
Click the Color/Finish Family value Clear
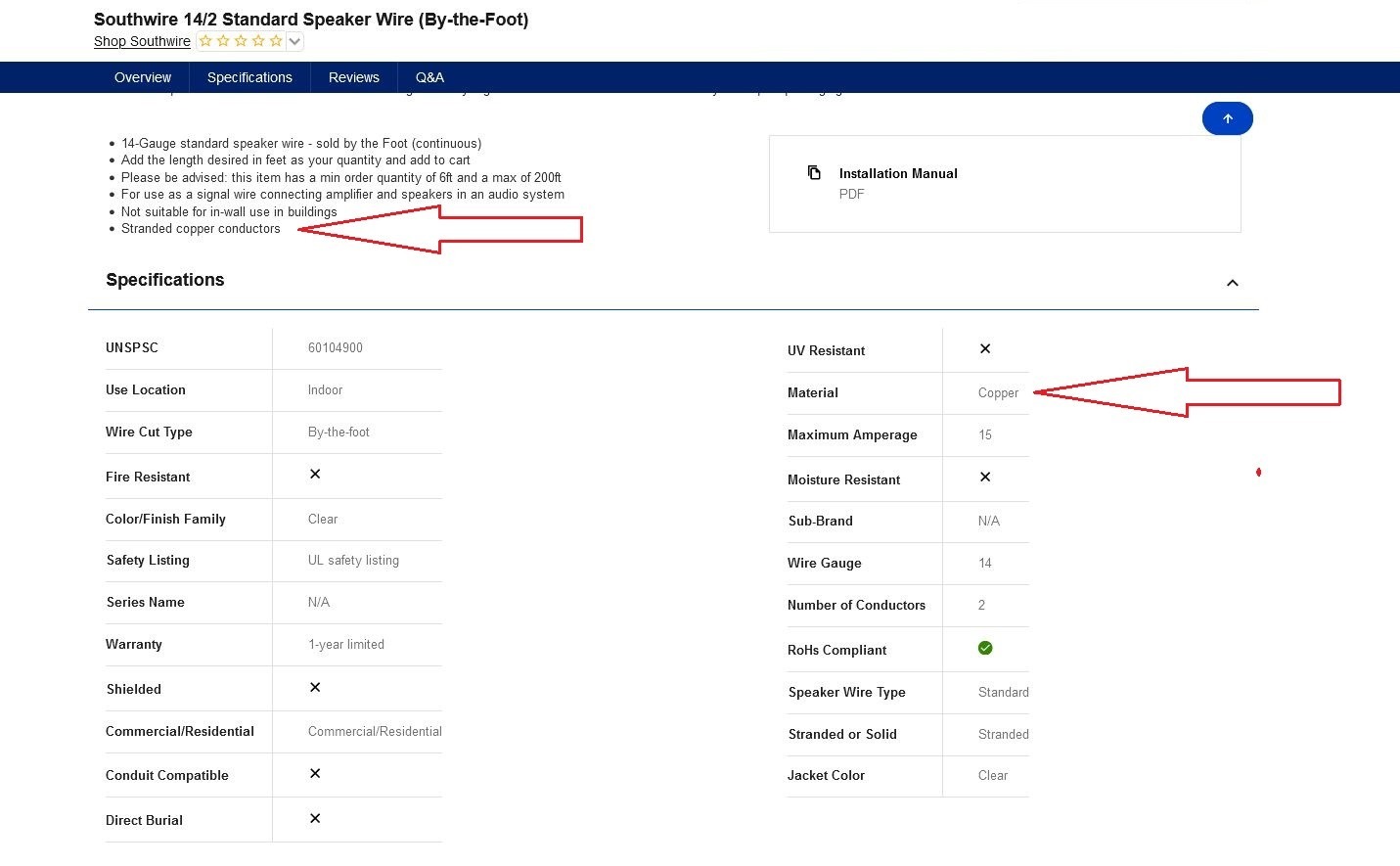(x=323, y=519)
